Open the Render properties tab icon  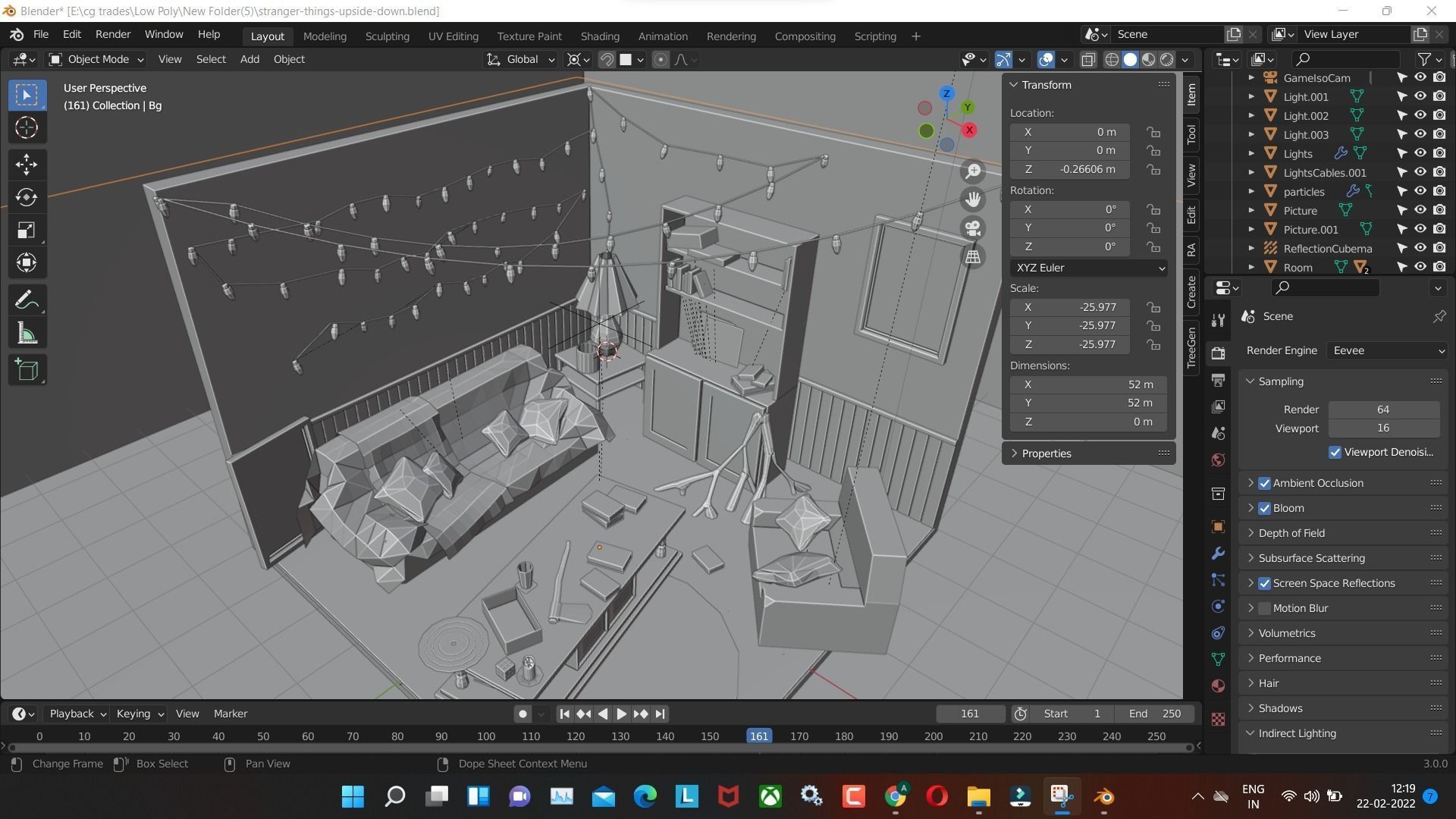pyautogui.click(x=1218, y=353)
